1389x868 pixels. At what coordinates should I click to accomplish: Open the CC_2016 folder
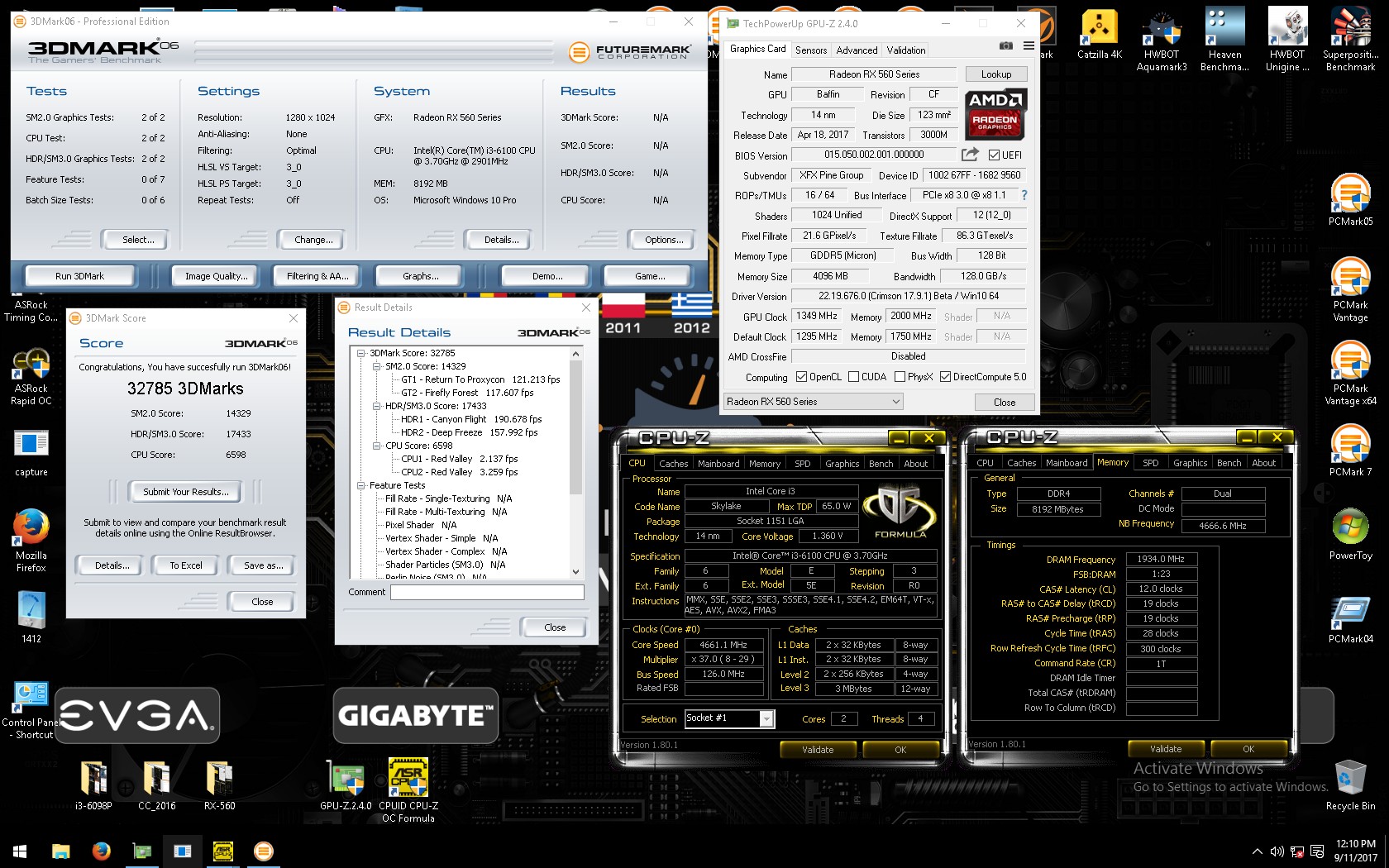click(x=156, y=785)
